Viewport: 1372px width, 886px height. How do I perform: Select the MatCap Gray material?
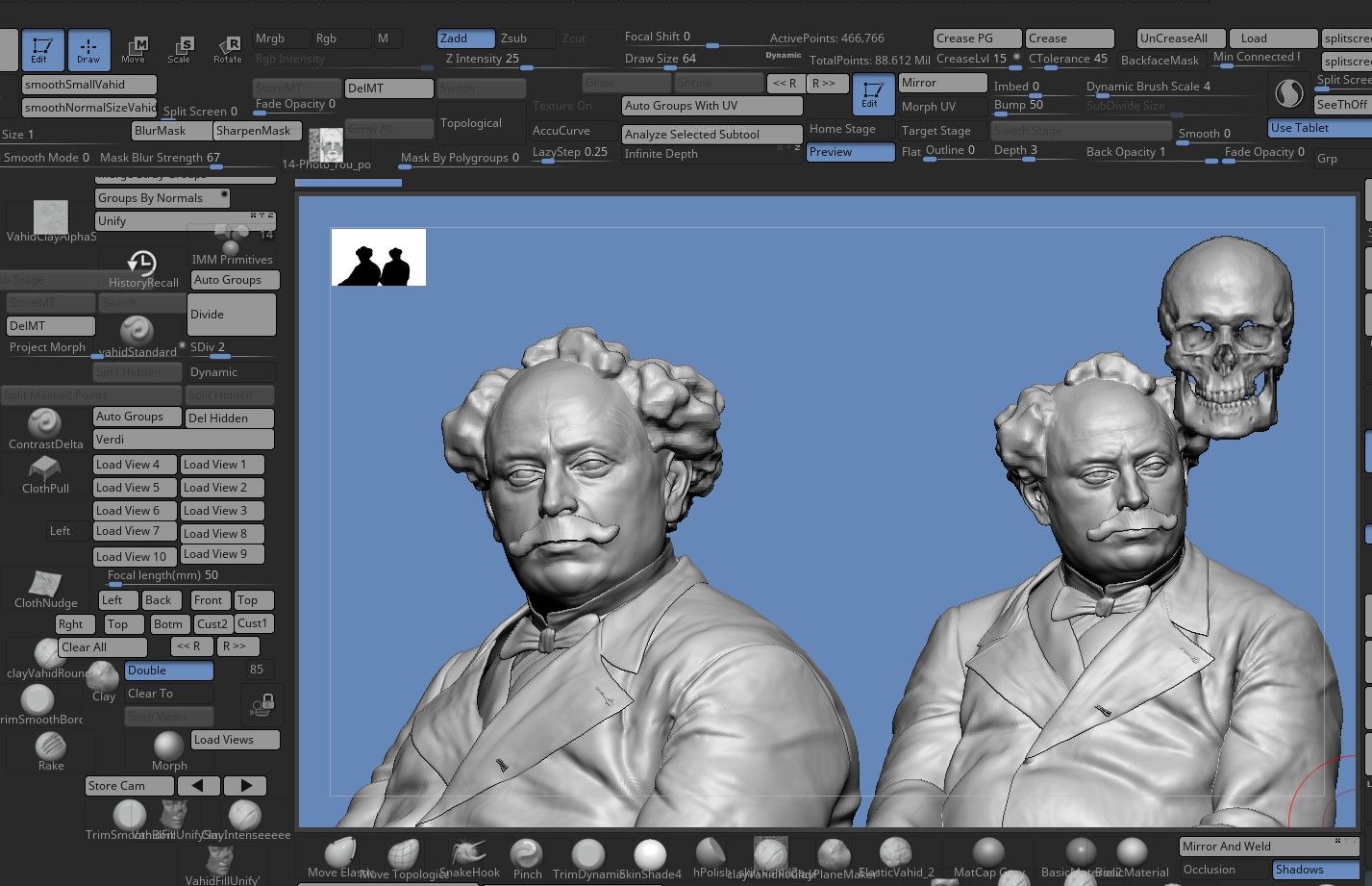[x=989, y=854]
